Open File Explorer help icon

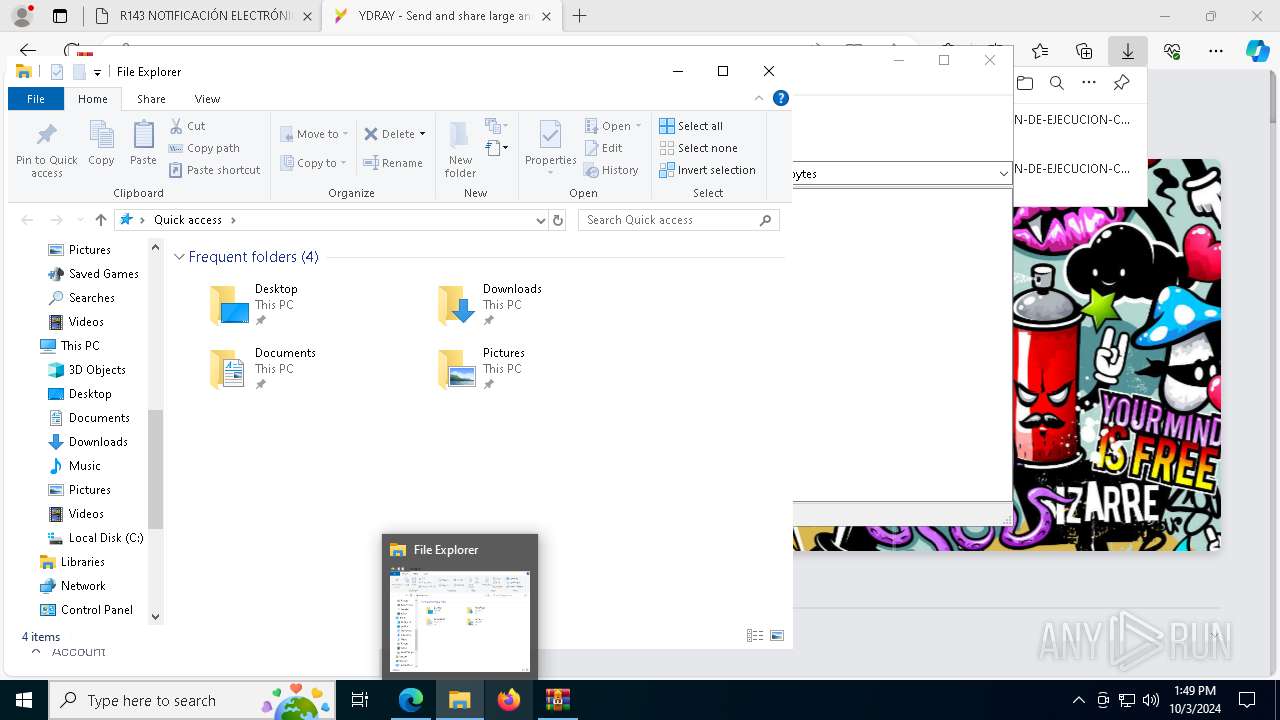(781, 98)
